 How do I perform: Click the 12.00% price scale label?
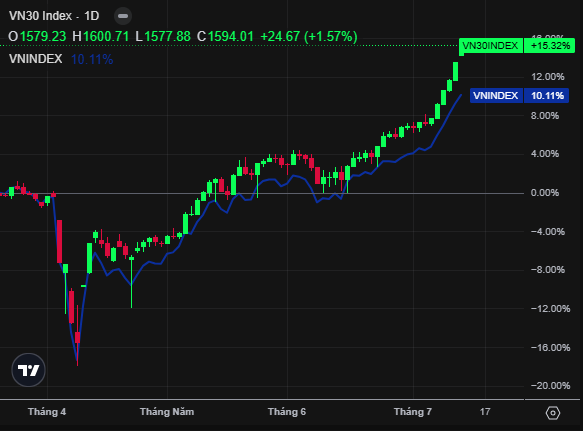tap(548, 77)
